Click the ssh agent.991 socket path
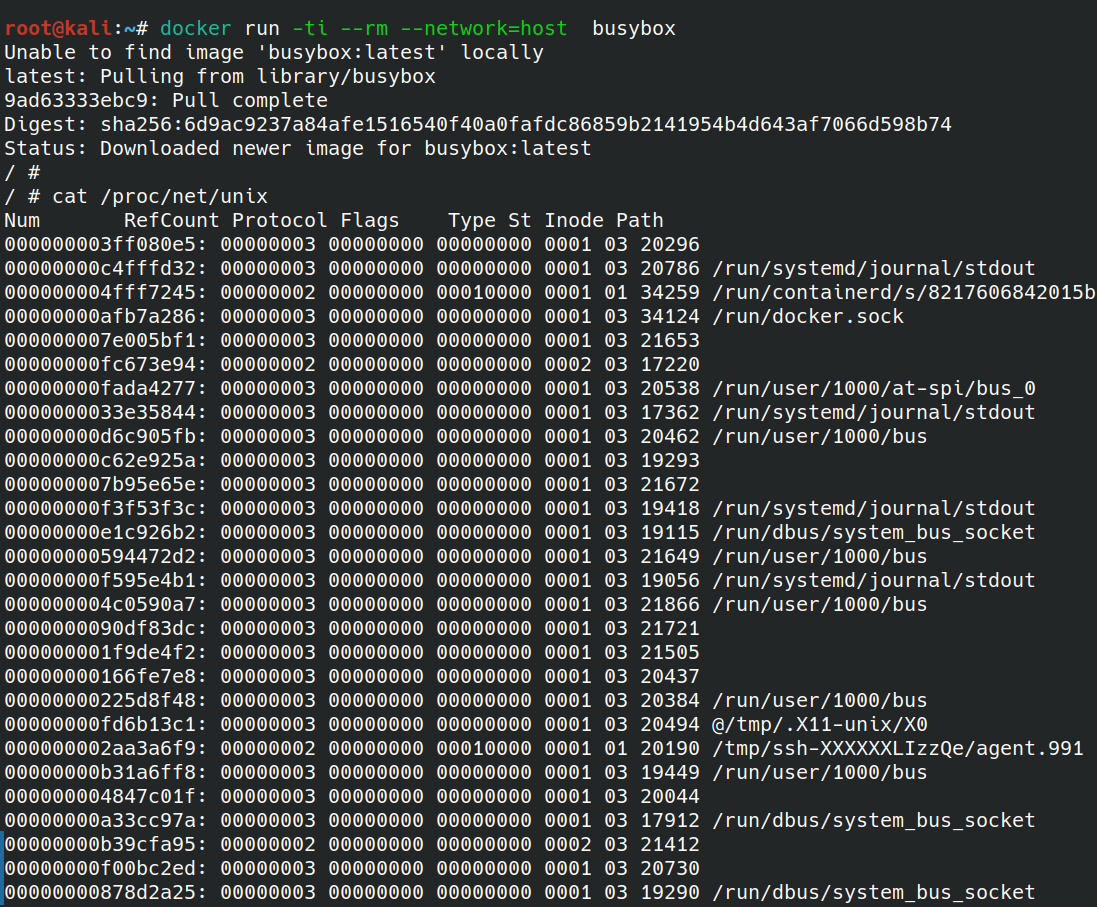This screenshot has width=1097, height=907. pos(897,748)
